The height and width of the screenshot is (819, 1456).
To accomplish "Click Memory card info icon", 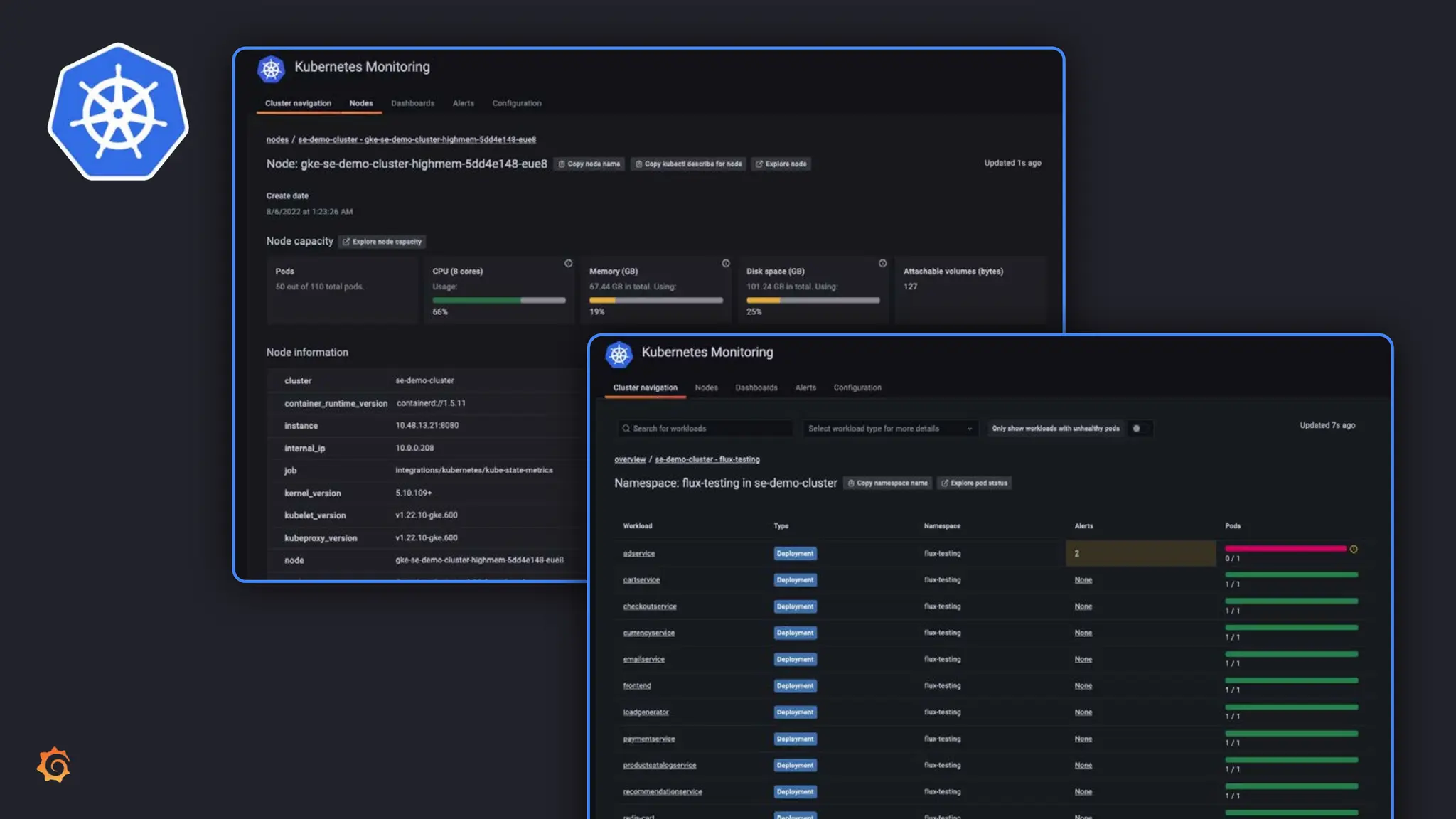I will click(725, 264).
